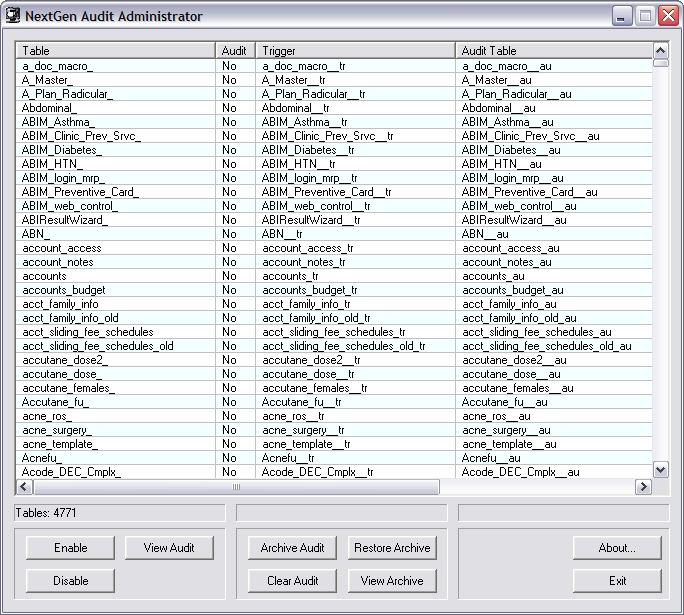Open View Audit
Viewport: 684px width, 615px height.
(x=169, y=548)
